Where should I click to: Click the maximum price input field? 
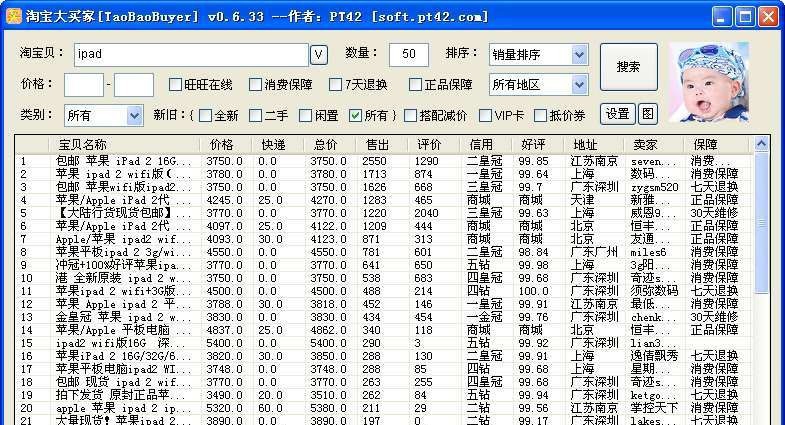pos(134,85)
